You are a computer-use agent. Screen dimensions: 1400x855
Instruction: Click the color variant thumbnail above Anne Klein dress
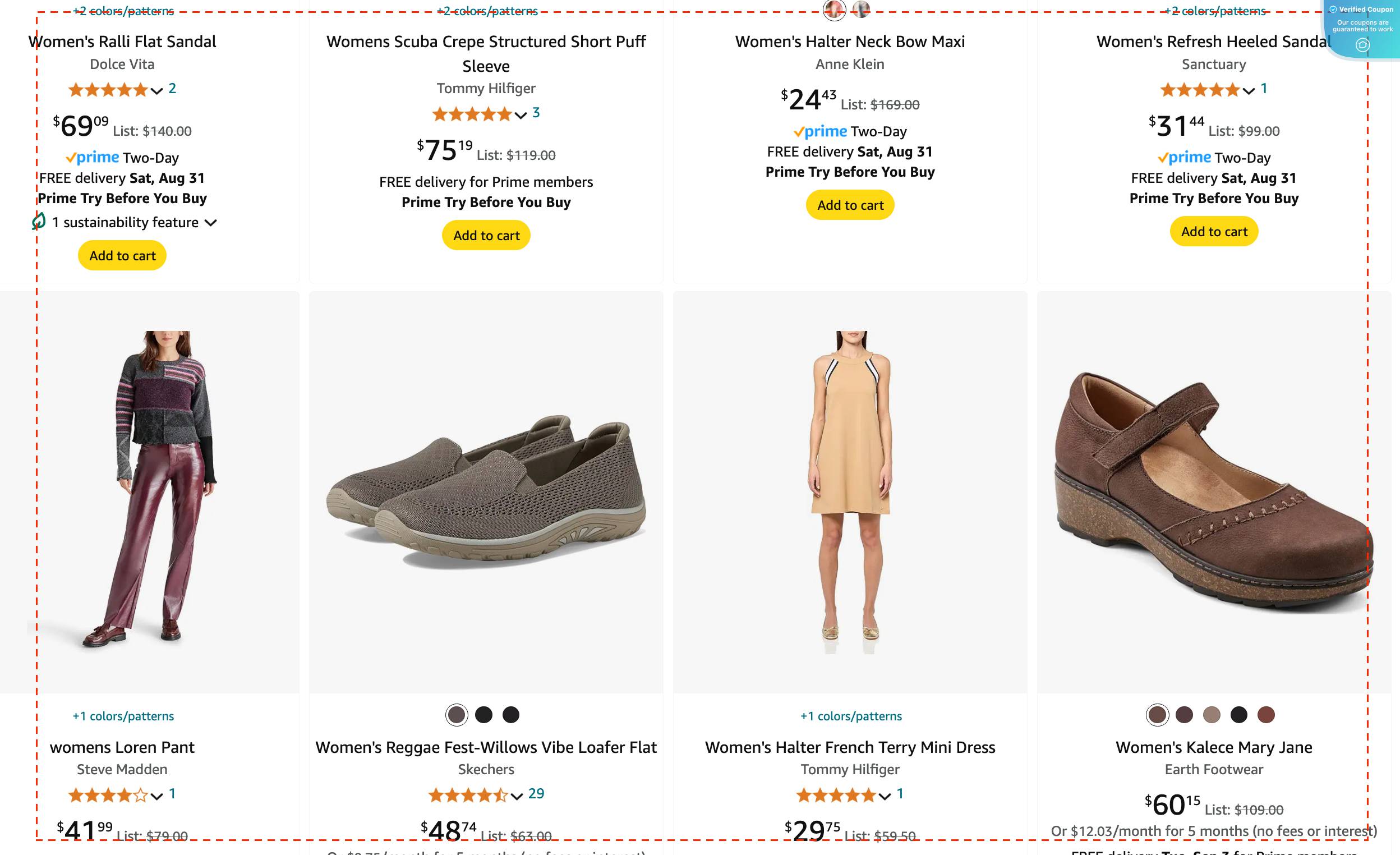pyautogui.click(x=834, y=10)
